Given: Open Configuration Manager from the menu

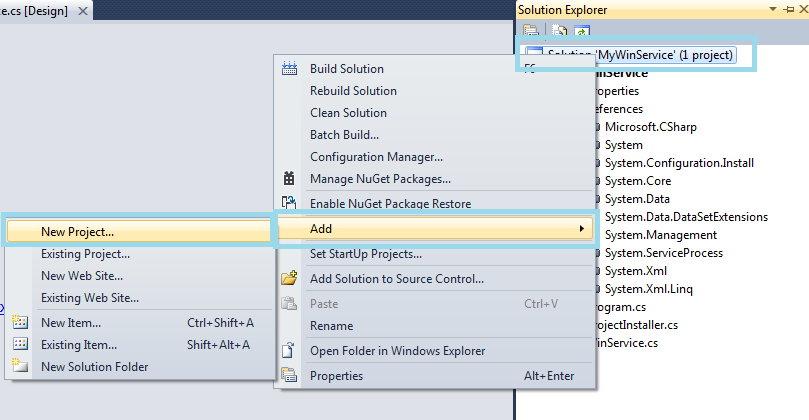Looking at the screenshot, I should pyautogui.click(x=376, y=156).
